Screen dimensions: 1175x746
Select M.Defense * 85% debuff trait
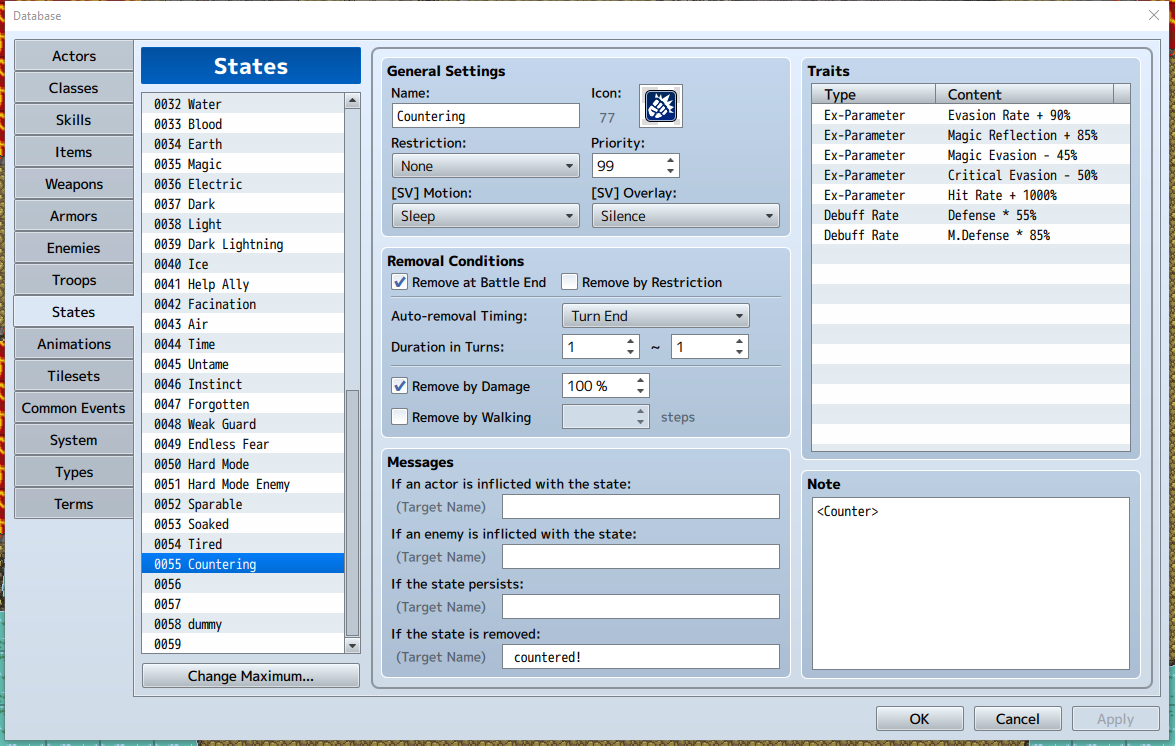point(970,235)
